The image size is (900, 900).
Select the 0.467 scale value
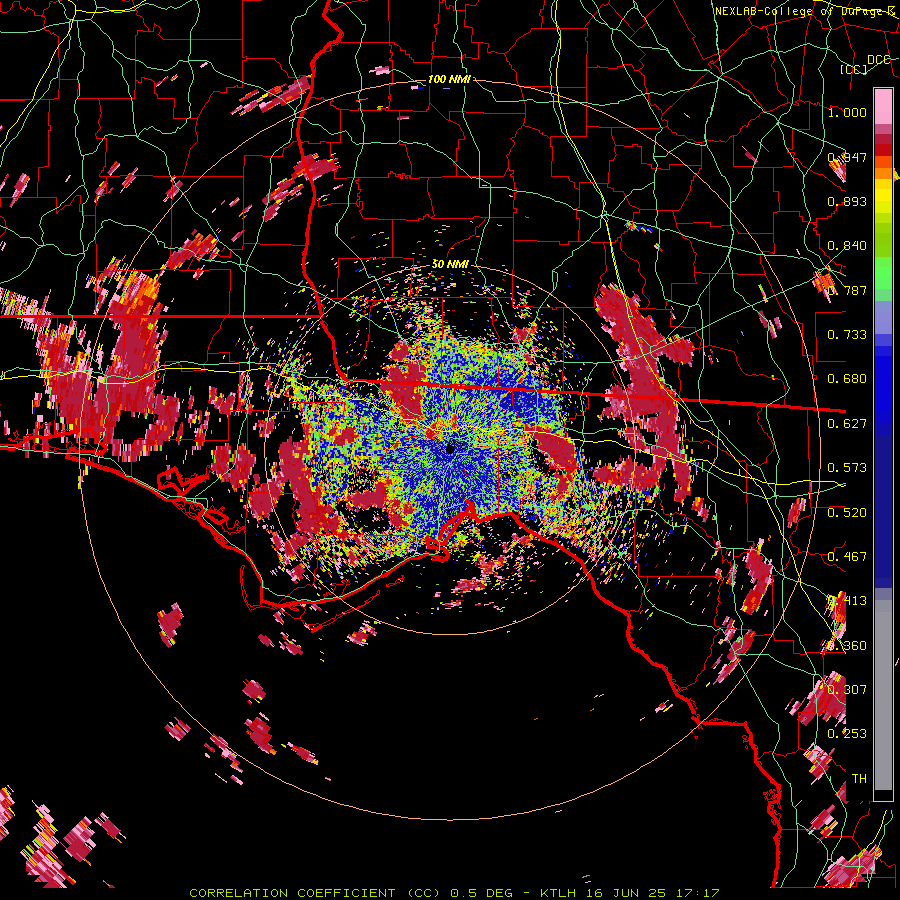(x=847, y=557)
